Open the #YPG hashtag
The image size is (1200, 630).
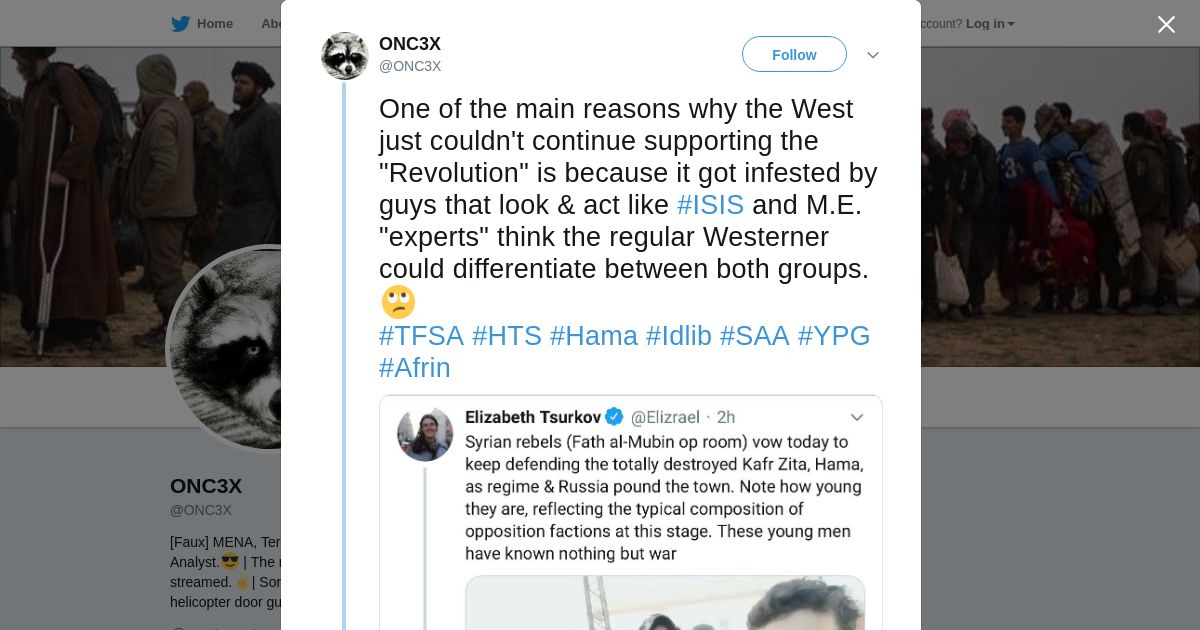tap(834, 336)
